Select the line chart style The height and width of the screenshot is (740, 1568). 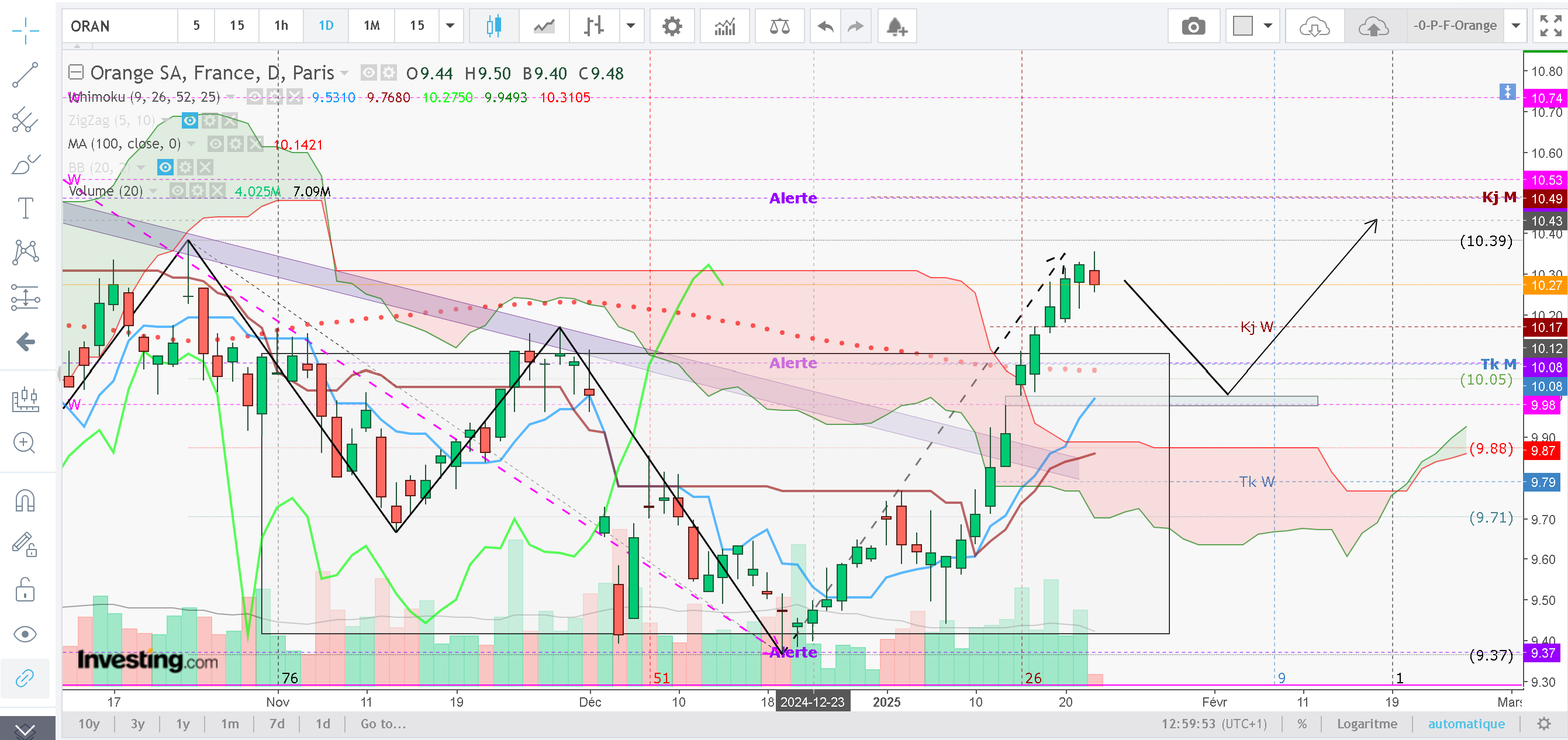pos(544,26)
